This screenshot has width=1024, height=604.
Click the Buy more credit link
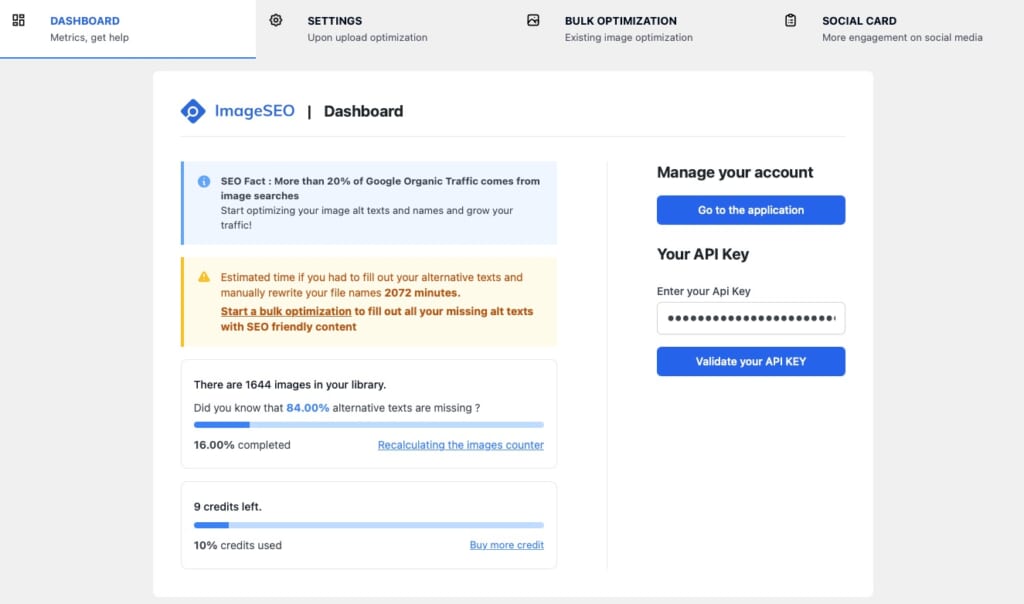[x=507, y=545]
